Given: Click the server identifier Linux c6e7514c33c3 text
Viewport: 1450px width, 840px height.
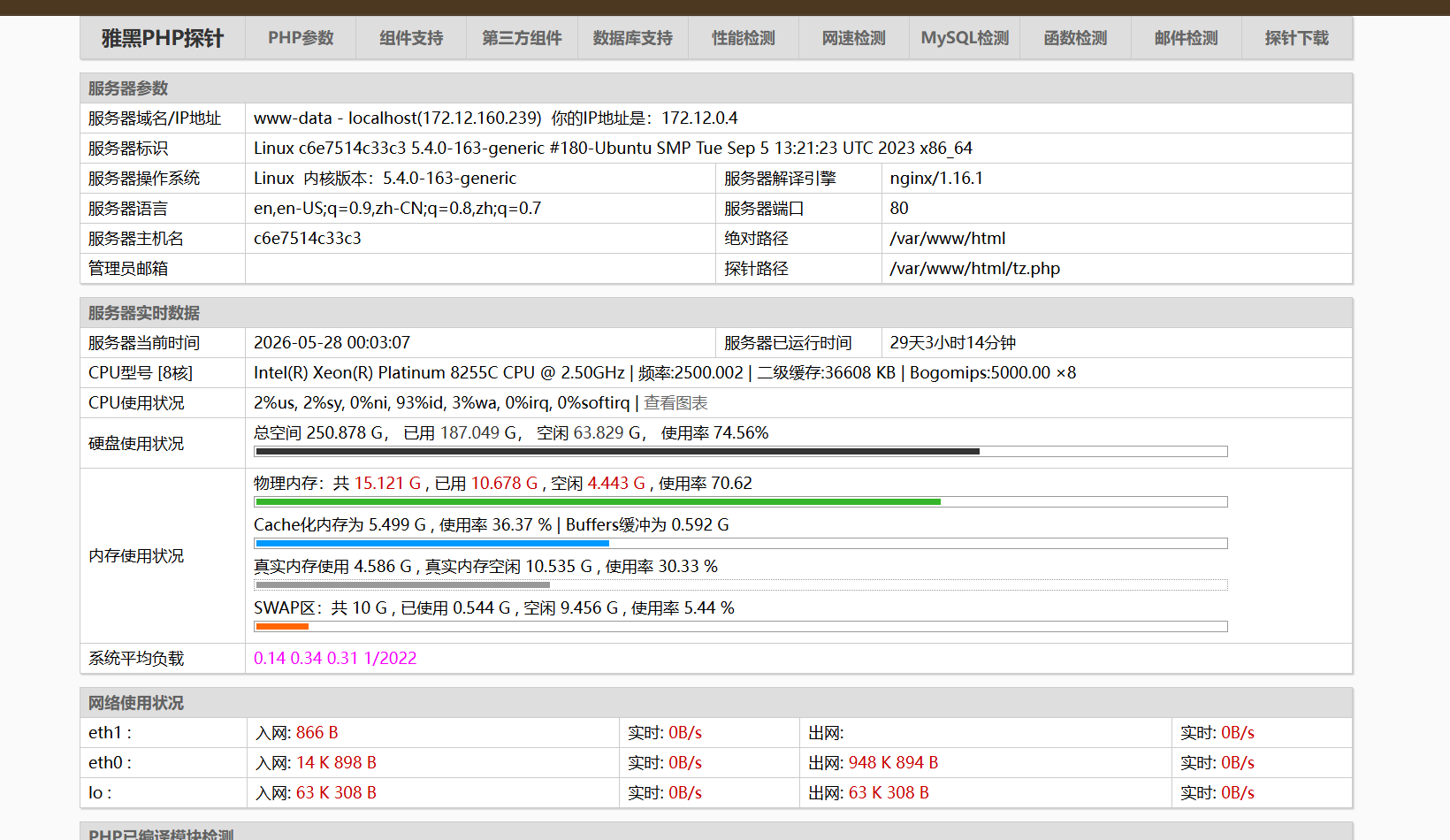Looking at the screenshot, I should click(613, 148).
